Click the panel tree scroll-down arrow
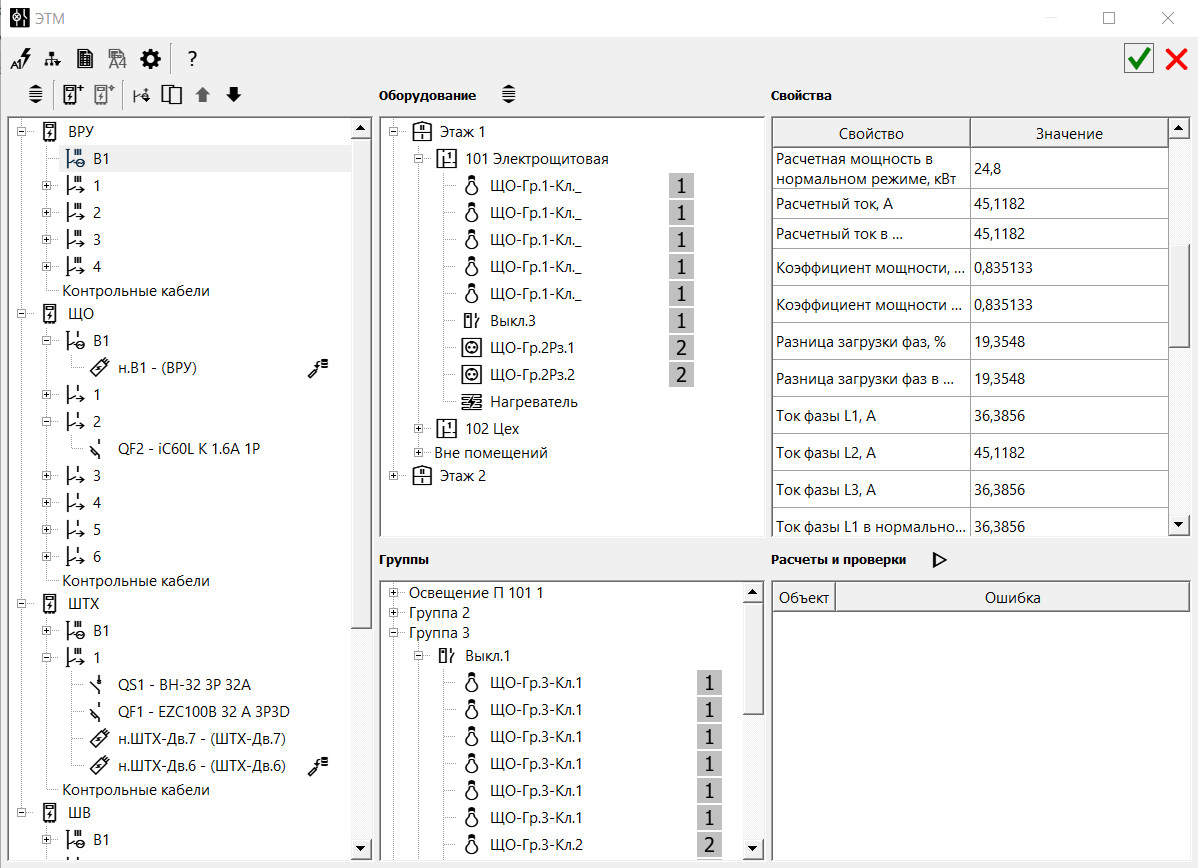 (361, 847)
